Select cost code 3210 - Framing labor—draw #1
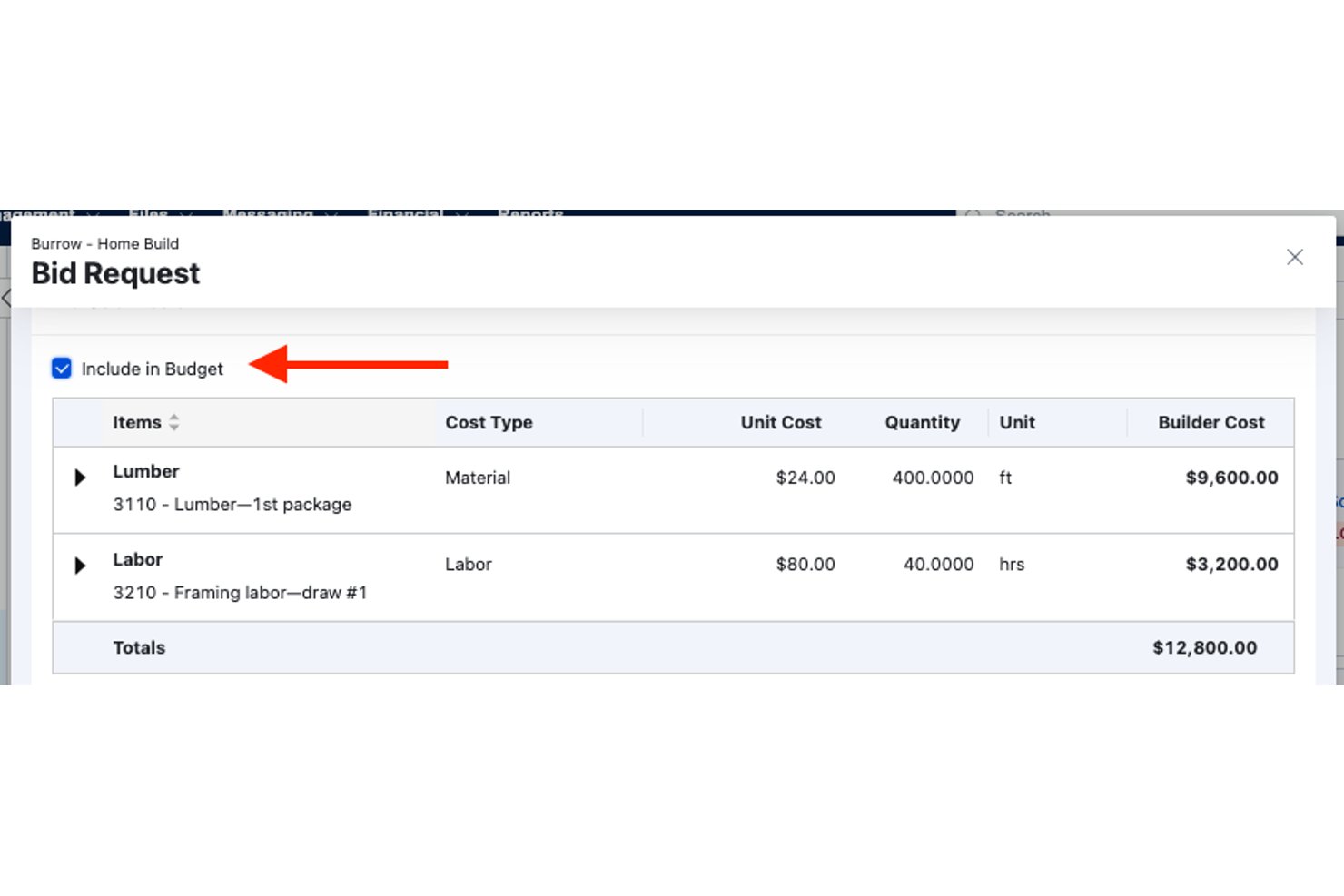This screenshot has width=1344, height=896. point(240,592)
